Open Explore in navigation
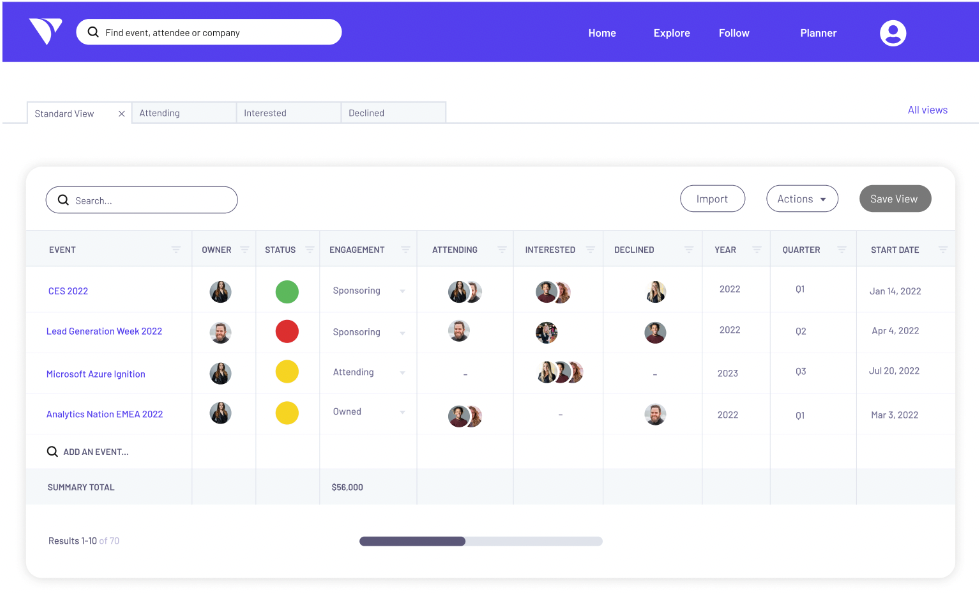Viewport: 979px width, 593px height. click(x=672, y=33)
